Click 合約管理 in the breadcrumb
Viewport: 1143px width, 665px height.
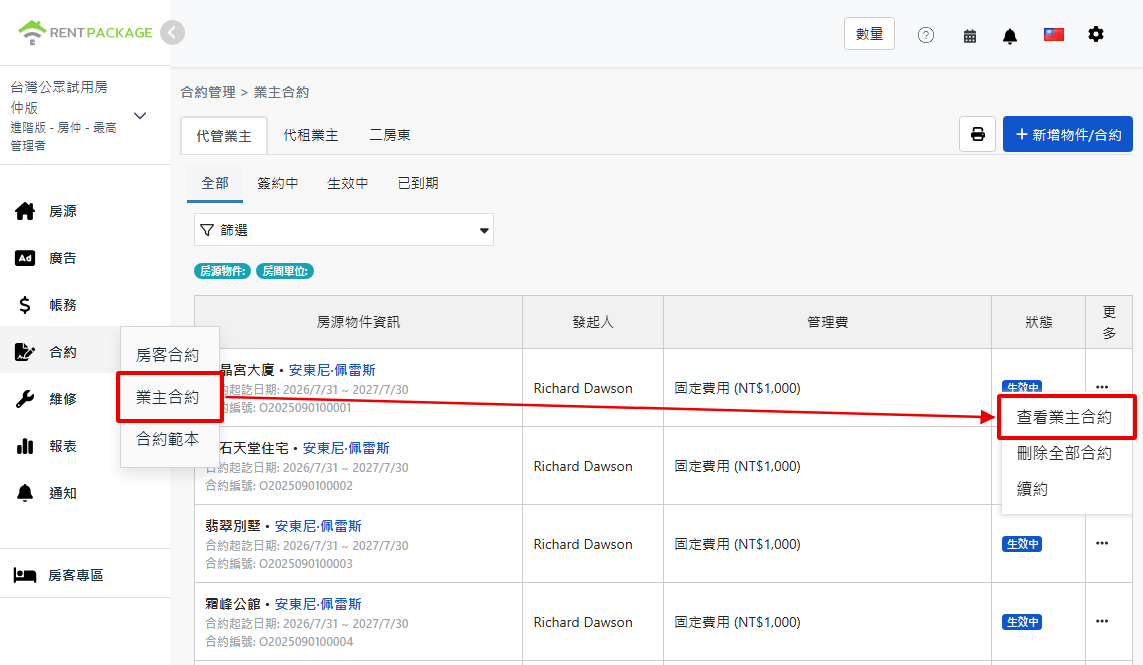coord(208,93)
